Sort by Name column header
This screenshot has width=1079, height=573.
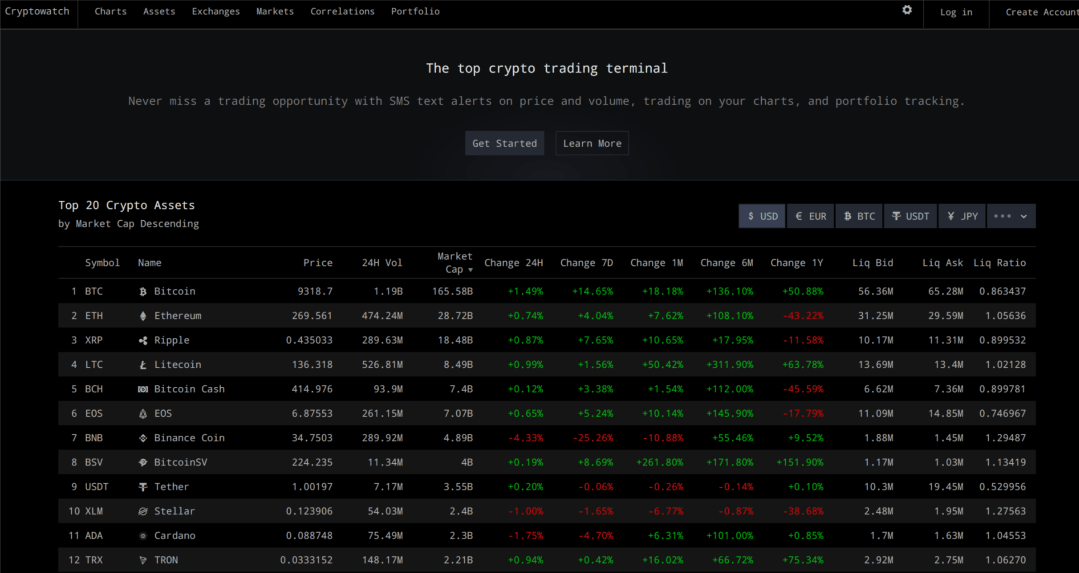149,263
